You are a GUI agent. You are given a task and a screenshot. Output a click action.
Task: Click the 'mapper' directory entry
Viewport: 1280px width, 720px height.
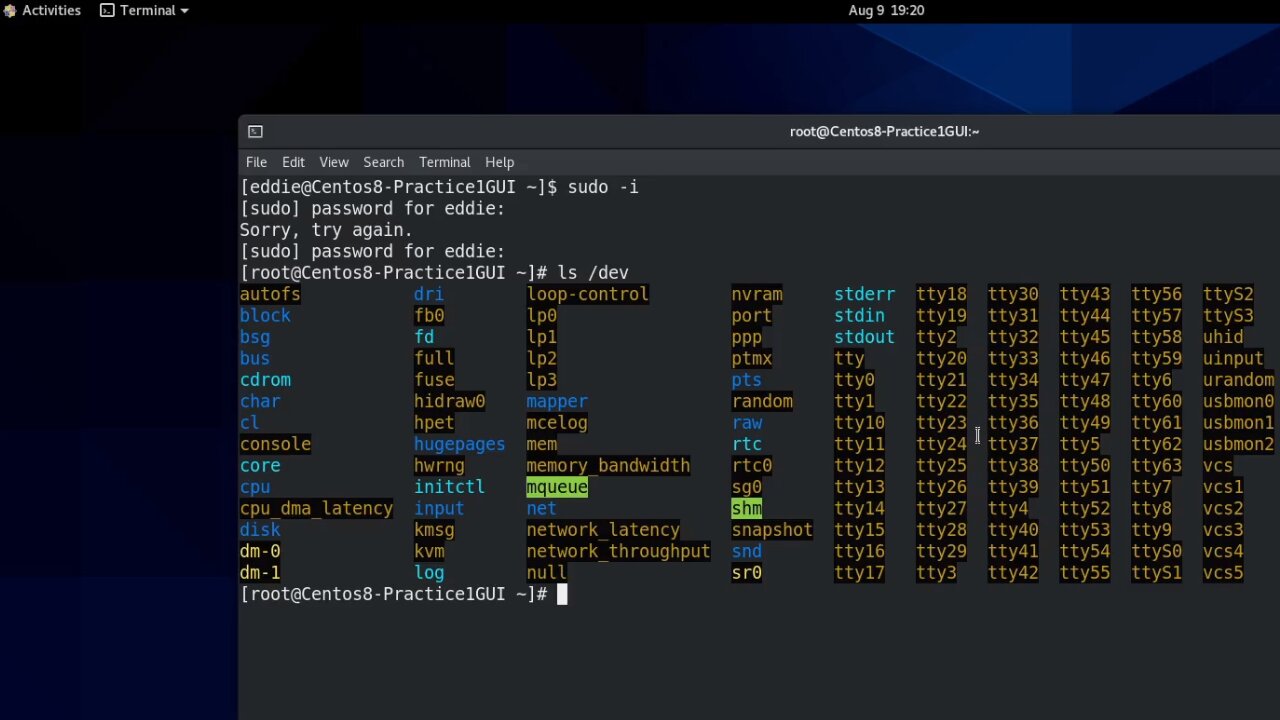point(557,401)
